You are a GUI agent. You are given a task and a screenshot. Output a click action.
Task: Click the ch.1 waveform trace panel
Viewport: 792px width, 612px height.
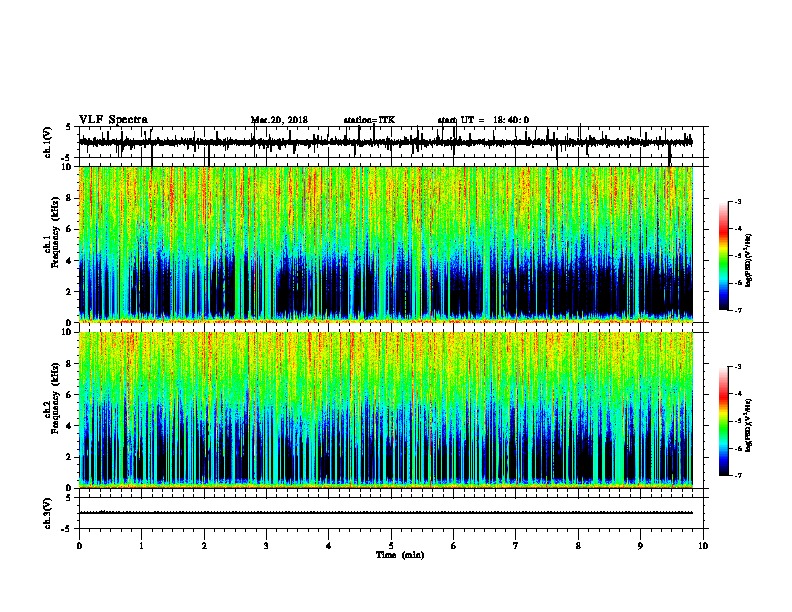[391, 142]
